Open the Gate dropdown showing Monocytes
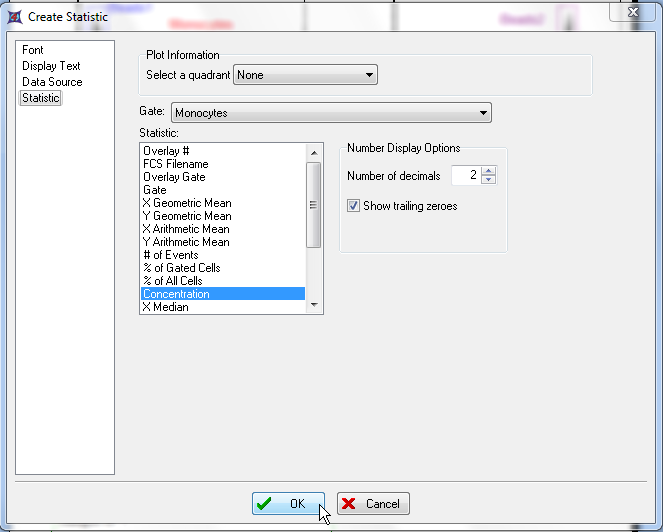This screenshot has height=532, width=663. tap(331, 113)
